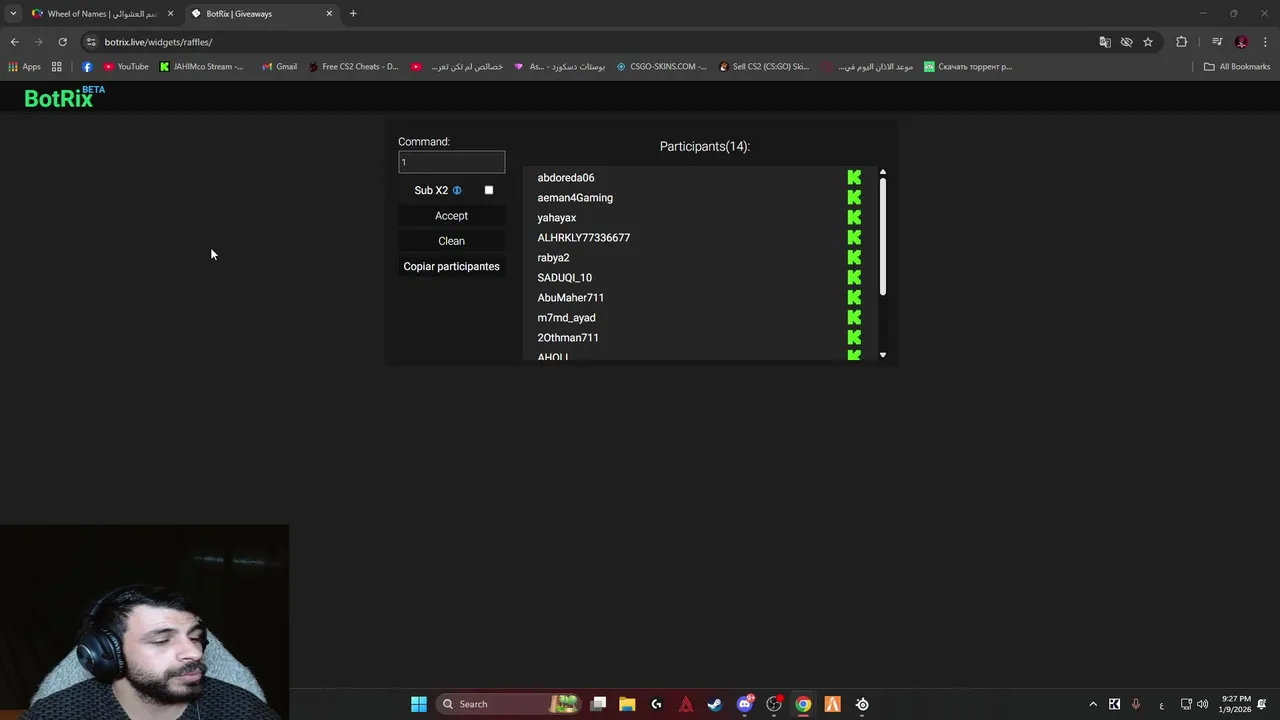
Task: Reload the BotRix page
Action: point(62,42)
